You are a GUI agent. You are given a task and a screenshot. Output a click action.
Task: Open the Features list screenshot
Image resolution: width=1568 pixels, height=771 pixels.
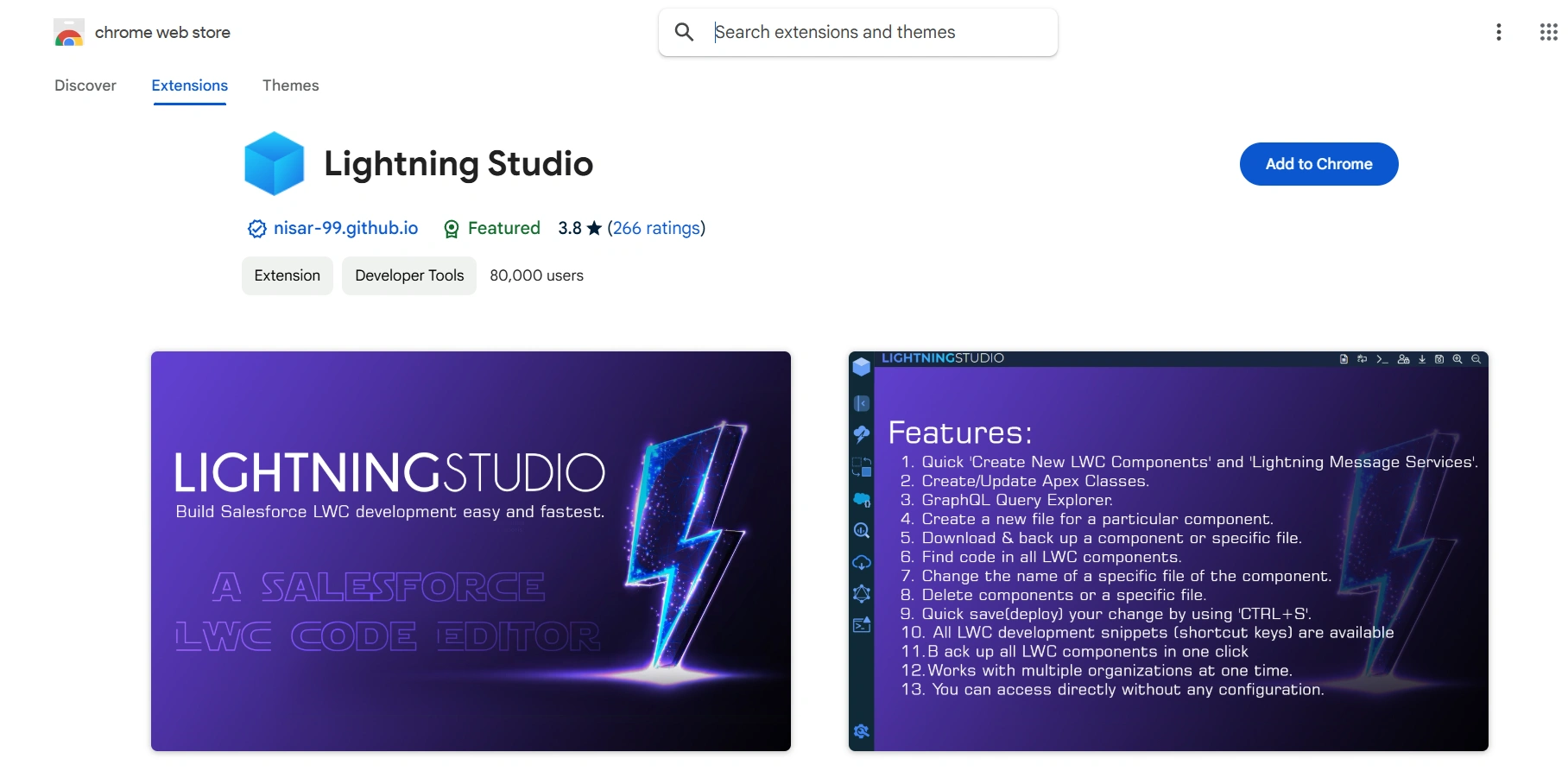[1168, 551]
